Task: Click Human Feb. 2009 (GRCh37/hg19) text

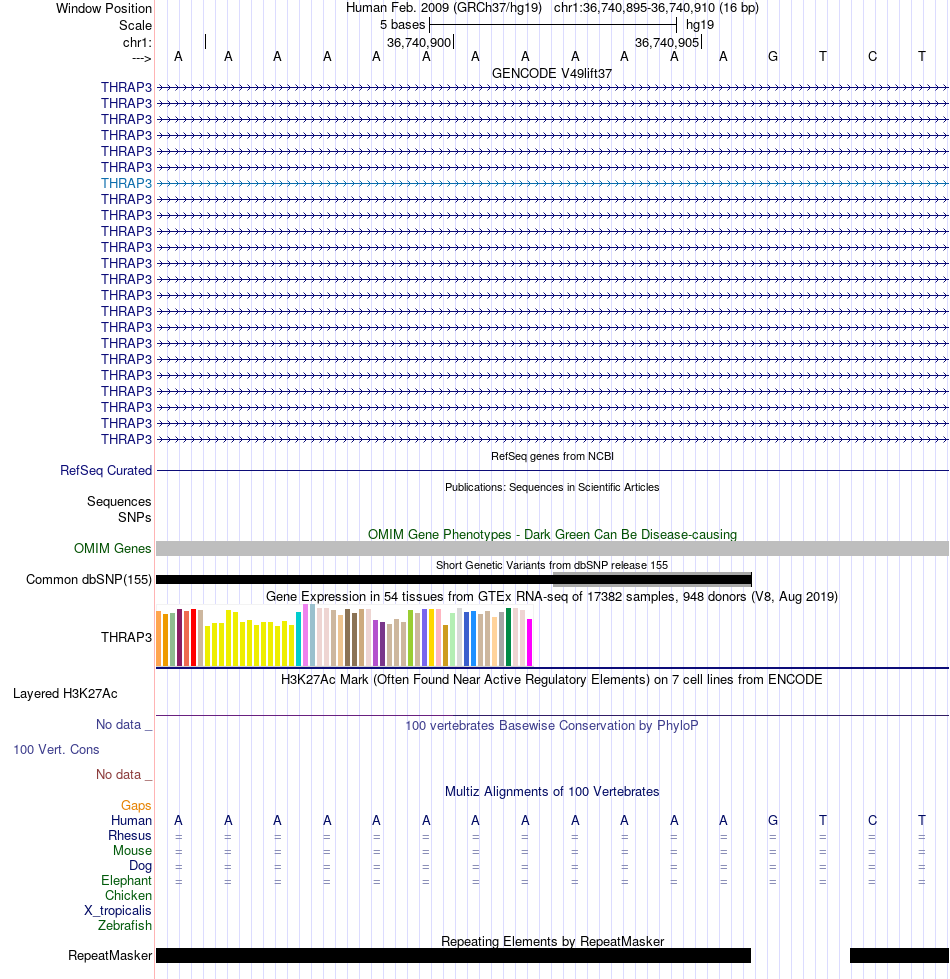Action: pyautogui.click(x=444, y=7)
